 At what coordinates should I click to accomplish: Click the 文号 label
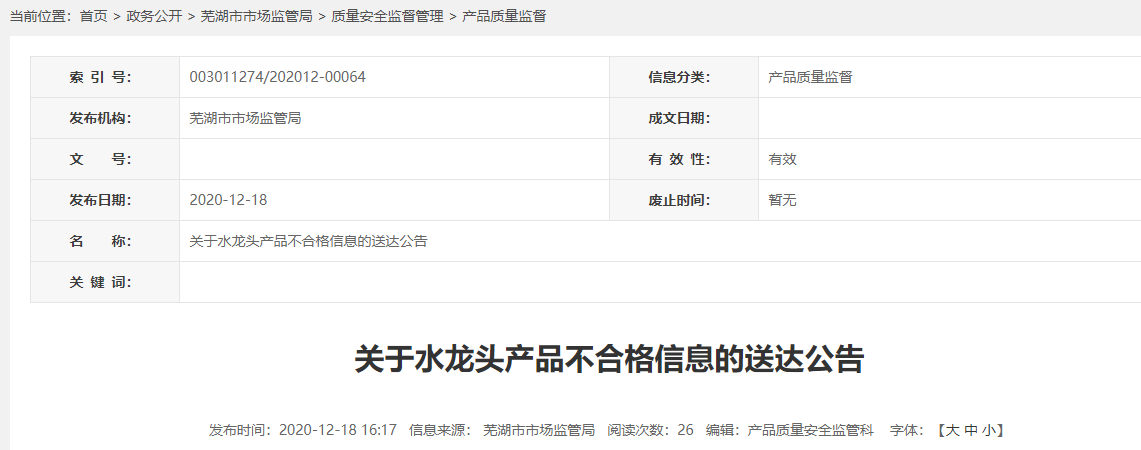click(x=100, y=159)
